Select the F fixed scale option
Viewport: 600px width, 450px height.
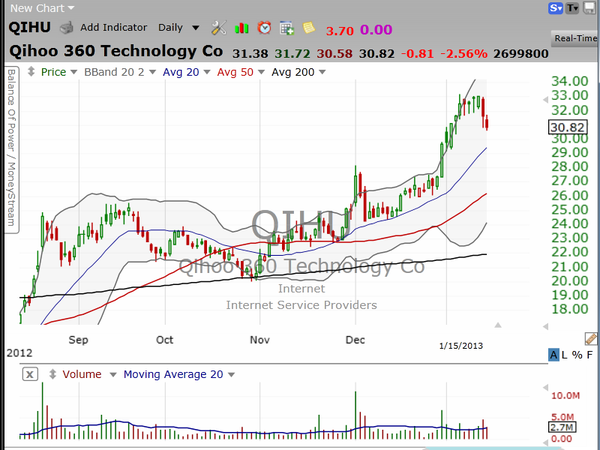[x=590, y=355]
